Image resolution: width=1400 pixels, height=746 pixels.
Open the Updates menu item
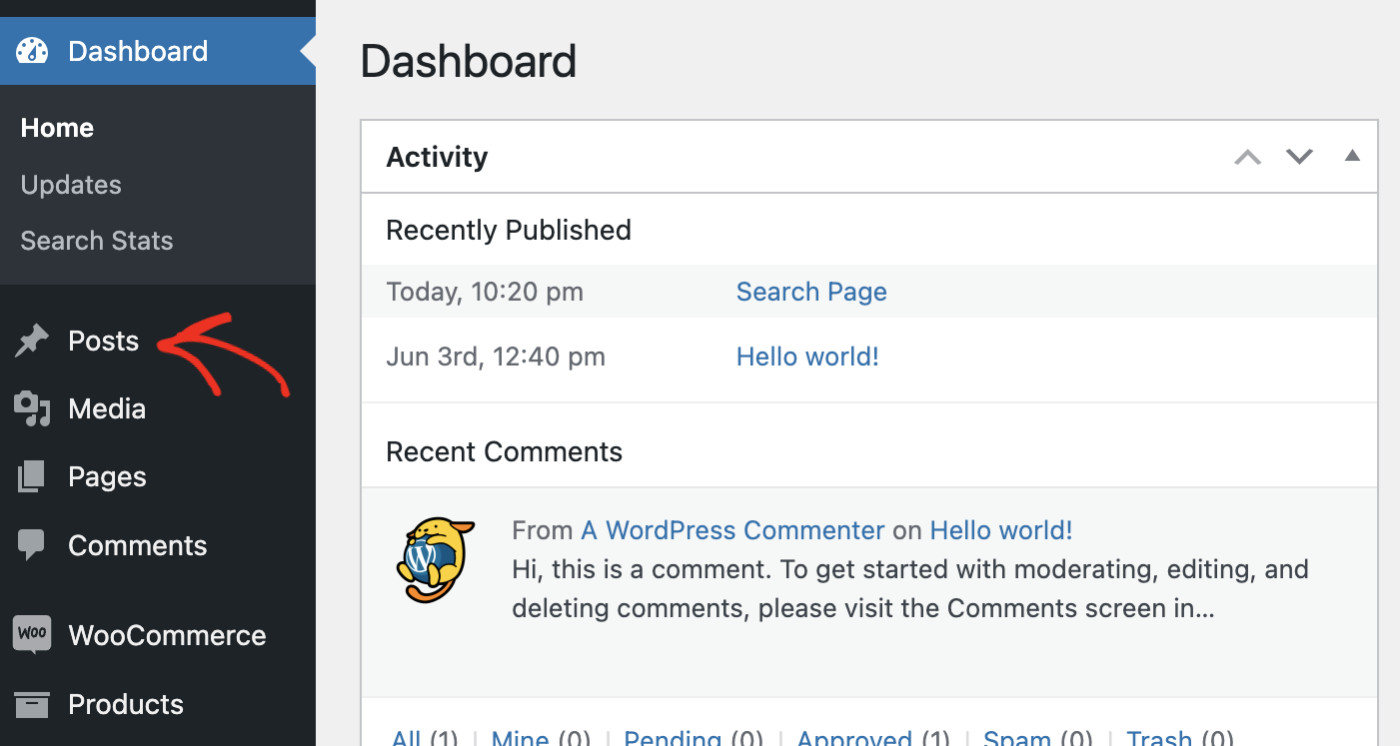70,184
